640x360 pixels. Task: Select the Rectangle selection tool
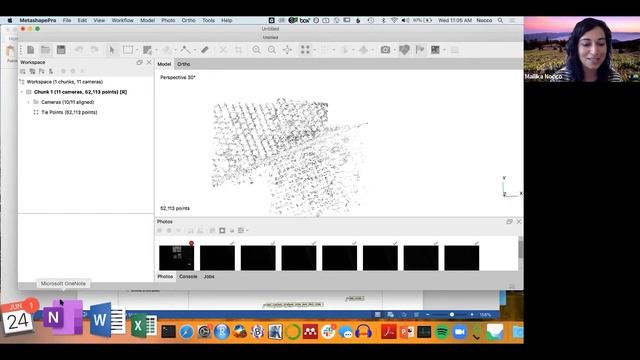click(x=128, y=50)
